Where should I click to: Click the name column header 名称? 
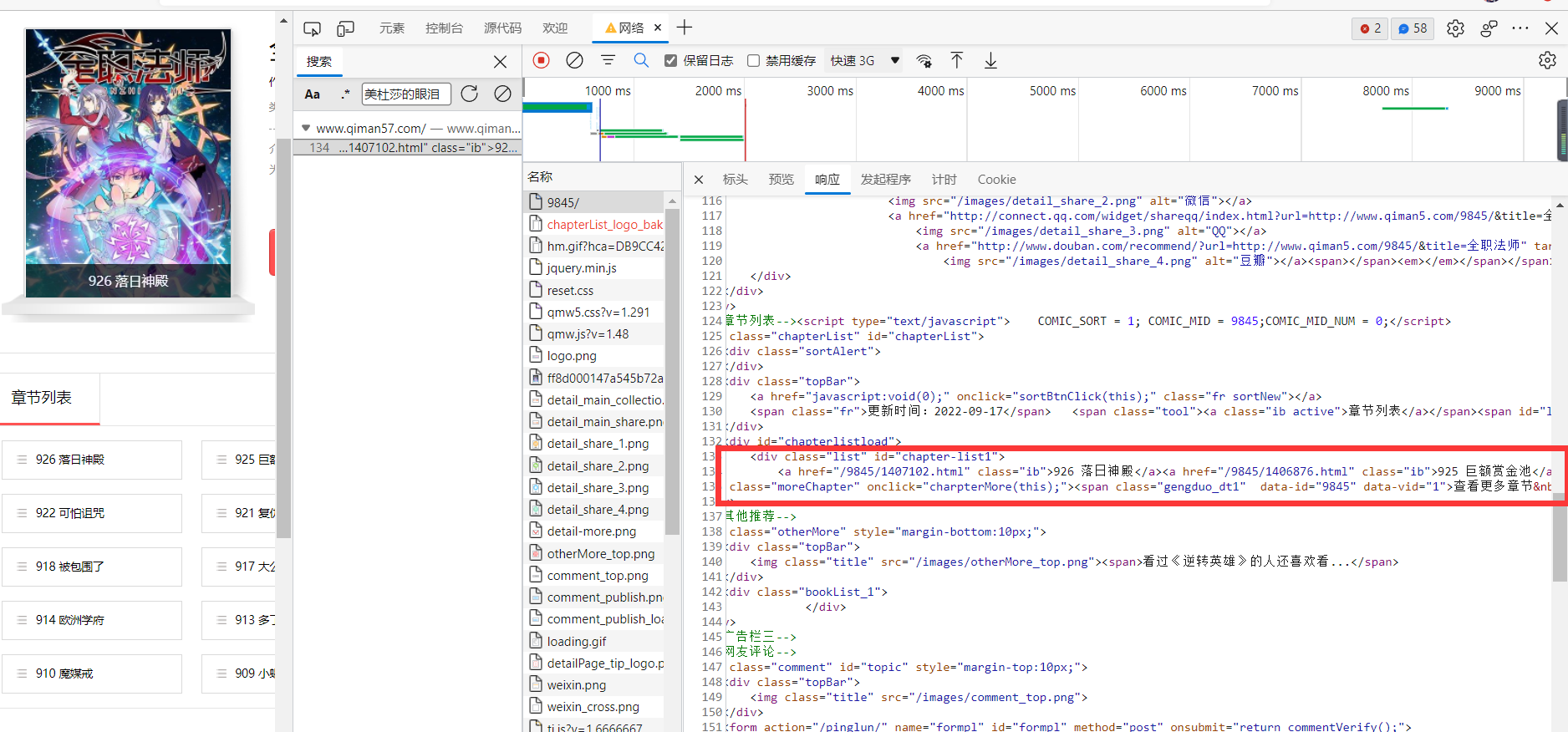540,176
